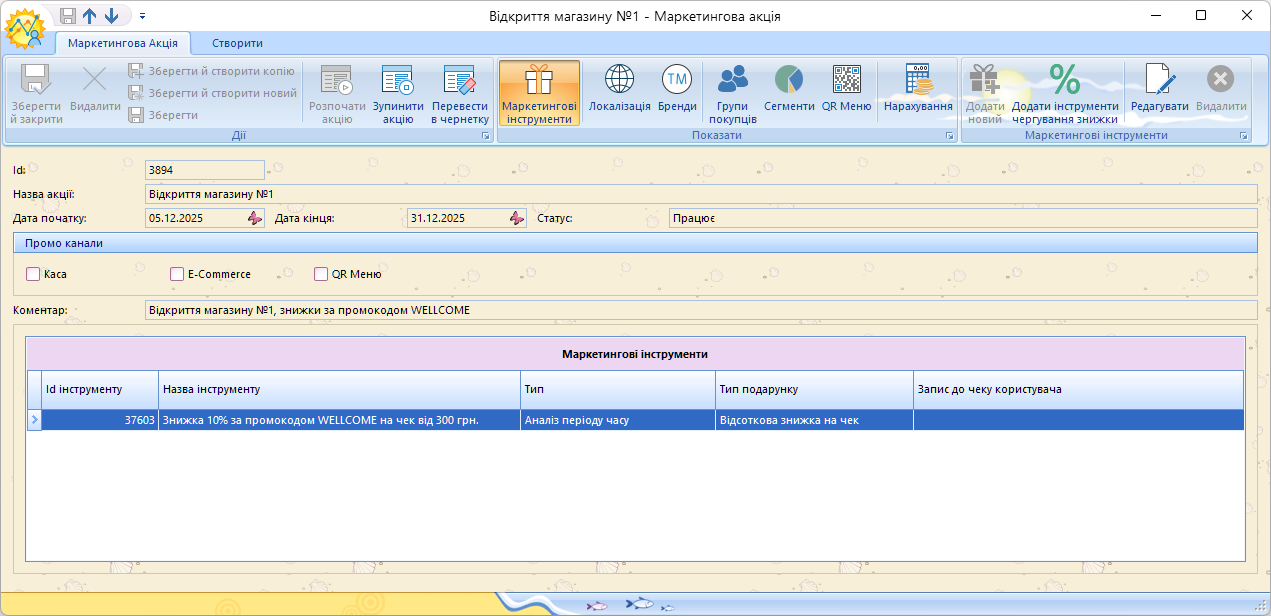Click into the Коментар text field
Screen dimensions: 1271x616
point(700,310)
